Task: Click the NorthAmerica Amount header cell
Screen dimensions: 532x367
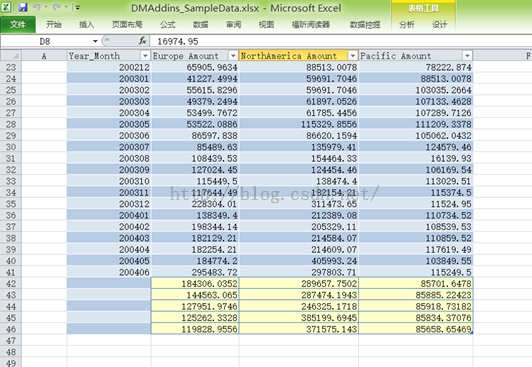Action: click(x=299, y=56)
